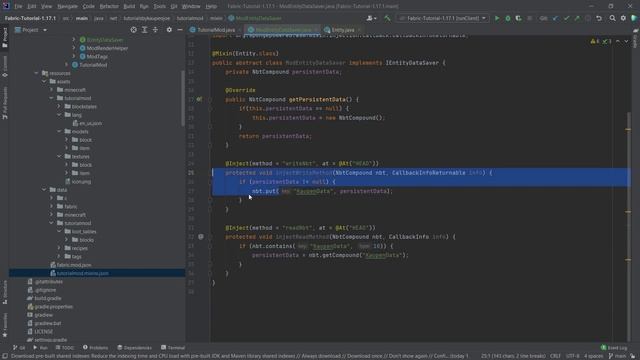Open the Event Log from status bar
Screen dimensions: 640x360
click(x=614, y=348)
